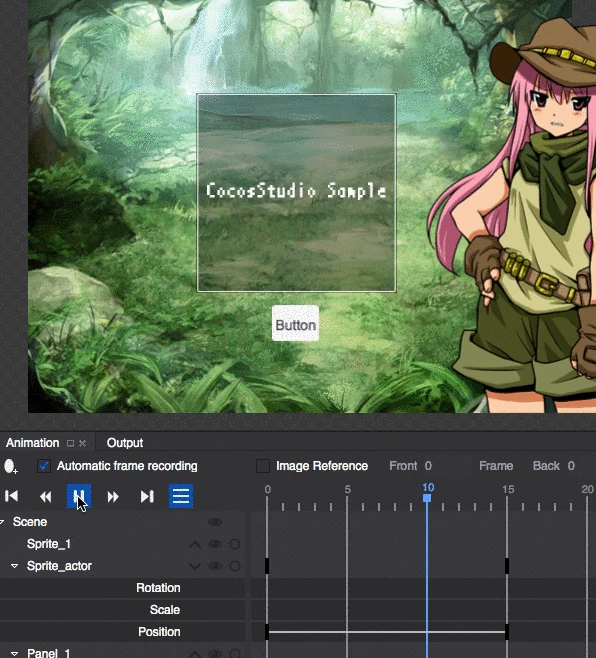Select the Sprite_actor row
This screenshot has width=596, height=658.
click(x=122, y=566)
